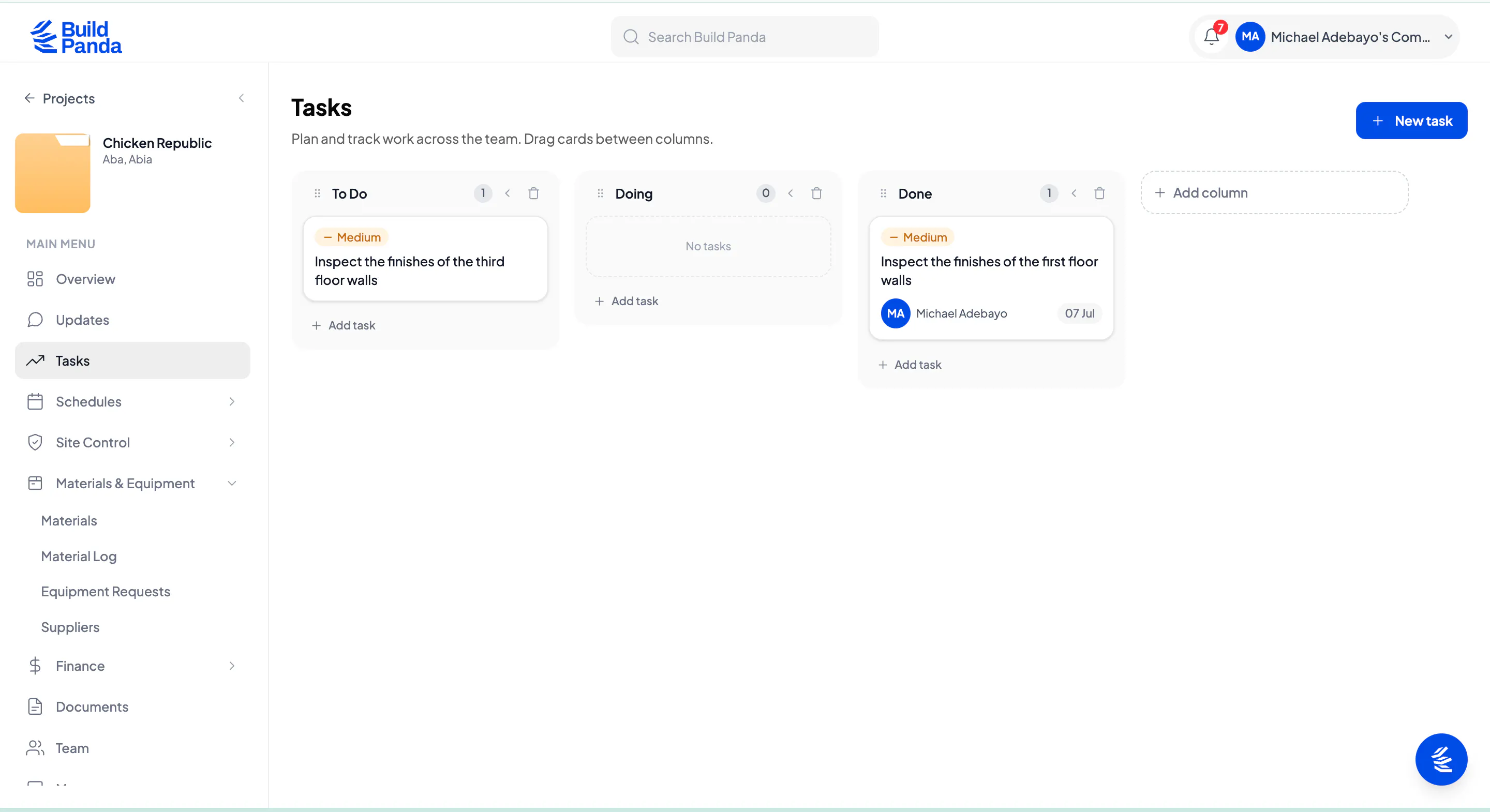Click the Done column drag handle
Image resolution: width=1490 pixels, height=812 pixels.
pos(883,193)
